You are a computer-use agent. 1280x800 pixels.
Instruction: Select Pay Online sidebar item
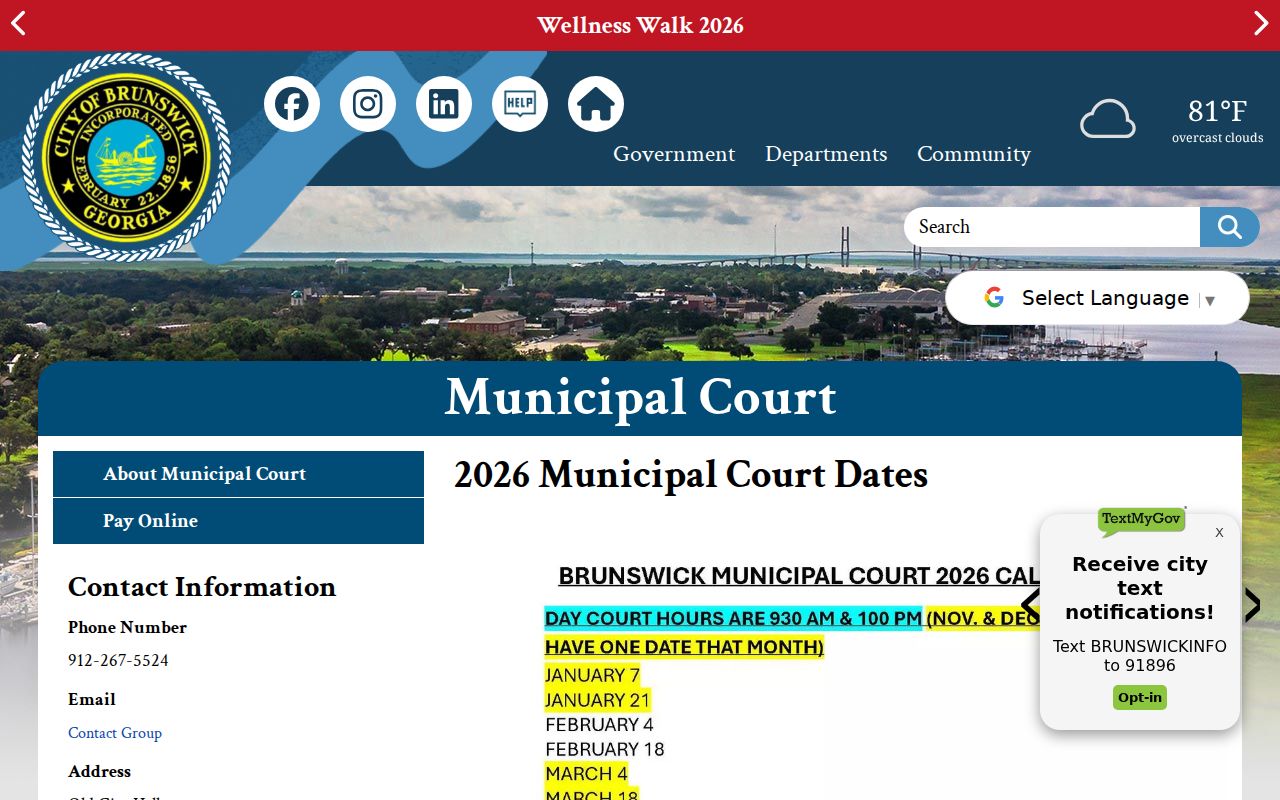click(238, 521)
